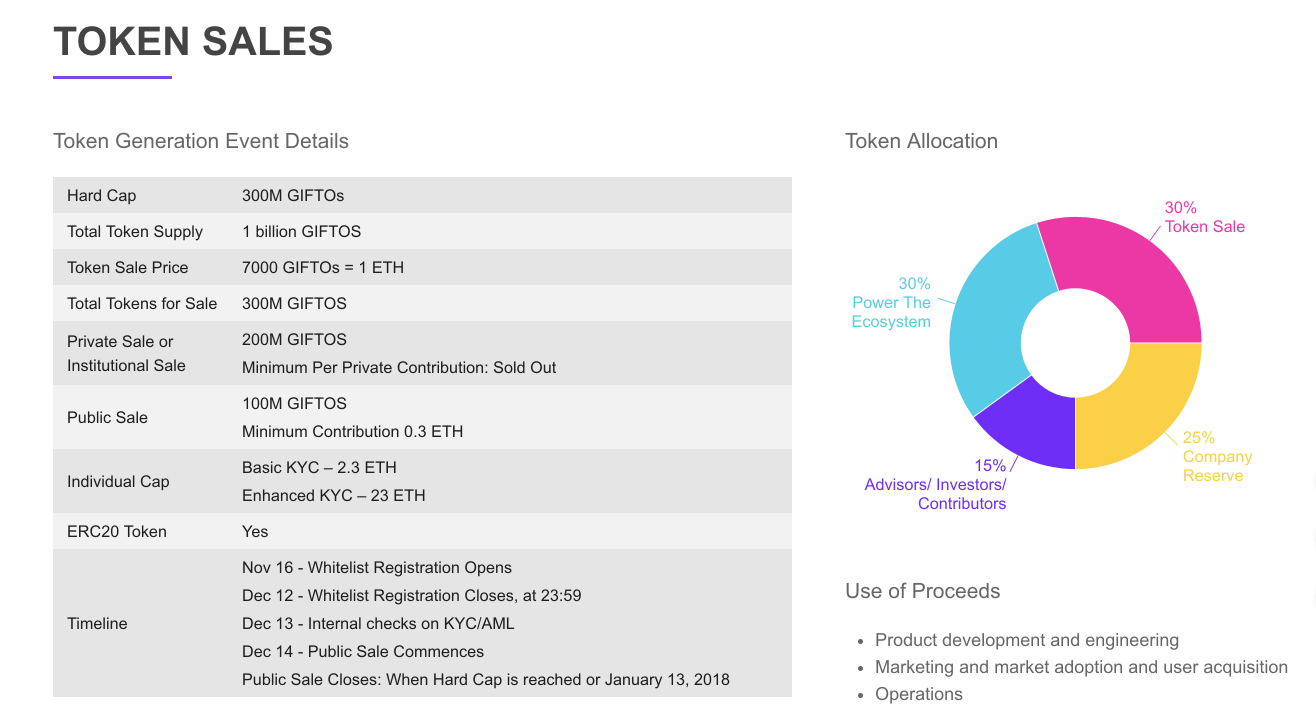Click the Token Allocation heading
The image size is (1316, 724).
click(x=921, y=141)
